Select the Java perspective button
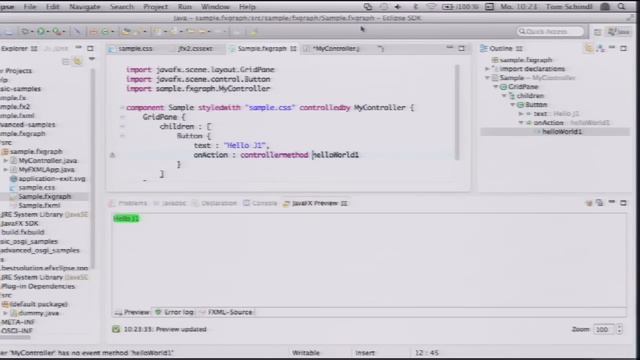The width and height of the screenshot is (640, 360). click(619, 32)
